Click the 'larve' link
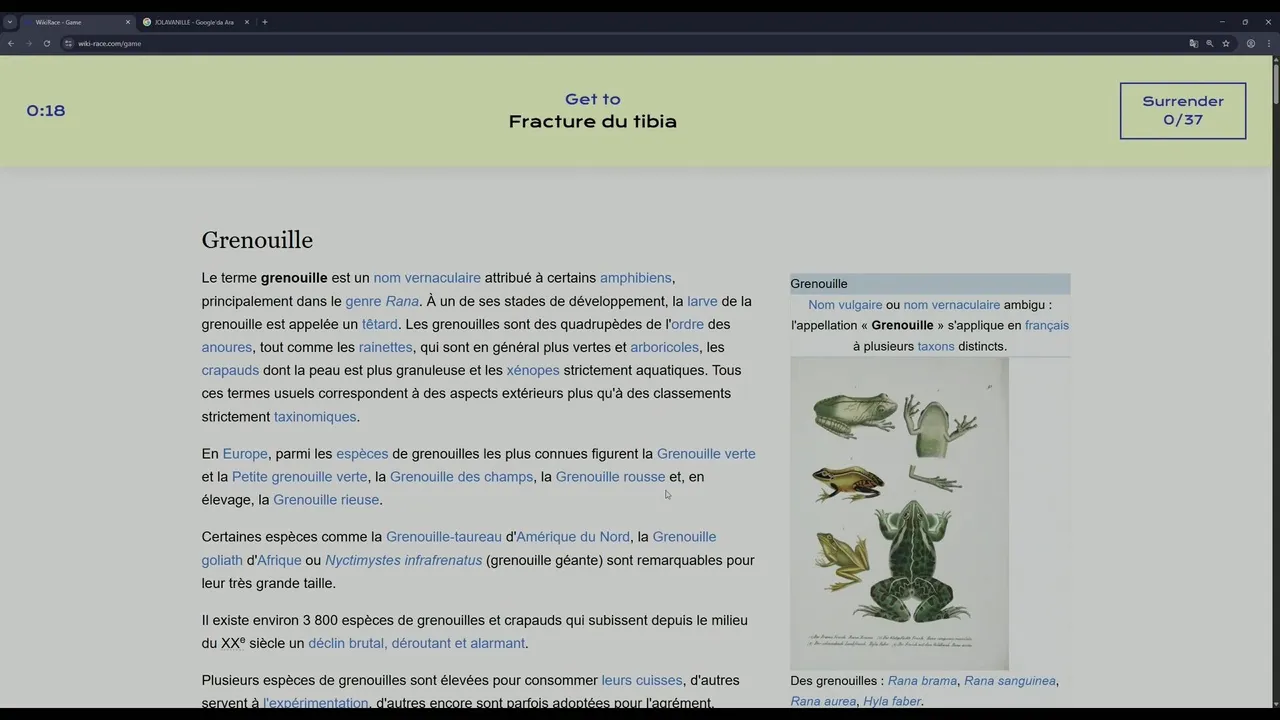Image resolution: width=1280 pixels, height=720 pixels. [702, 301]
